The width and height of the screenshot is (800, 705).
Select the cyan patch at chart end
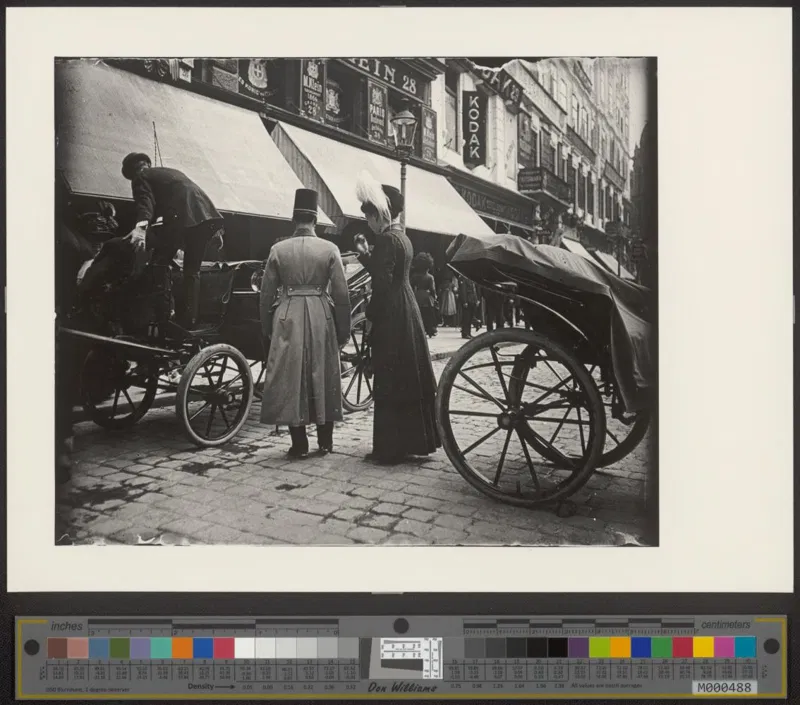pos(745,647)
